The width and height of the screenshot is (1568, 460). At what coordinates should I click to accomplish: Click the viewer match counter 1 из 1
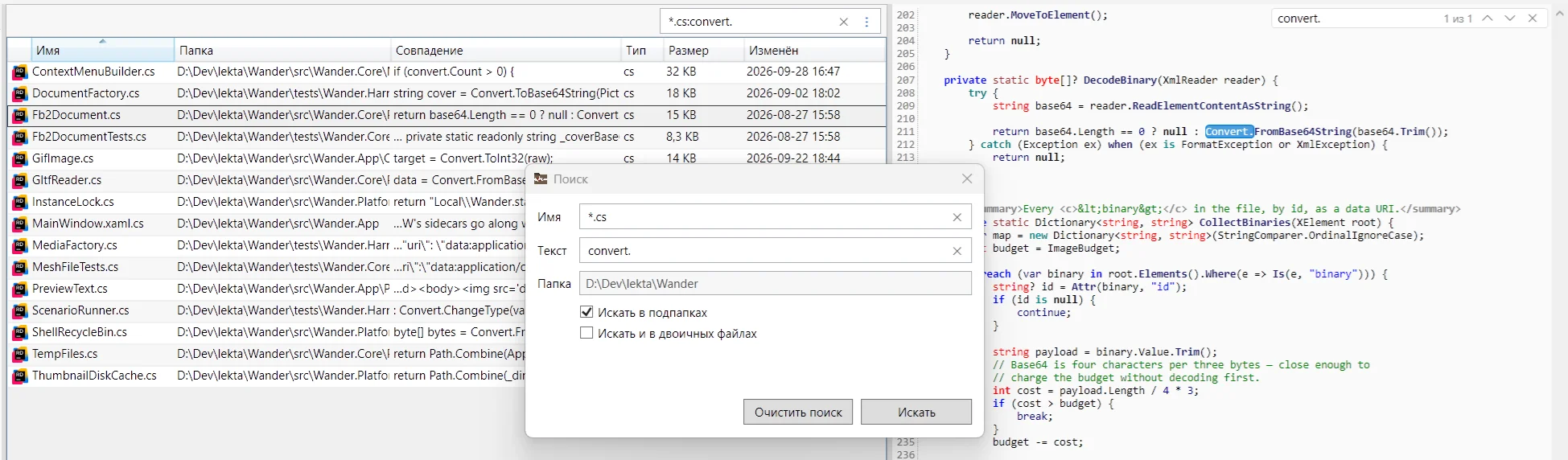click(1458, 18)
